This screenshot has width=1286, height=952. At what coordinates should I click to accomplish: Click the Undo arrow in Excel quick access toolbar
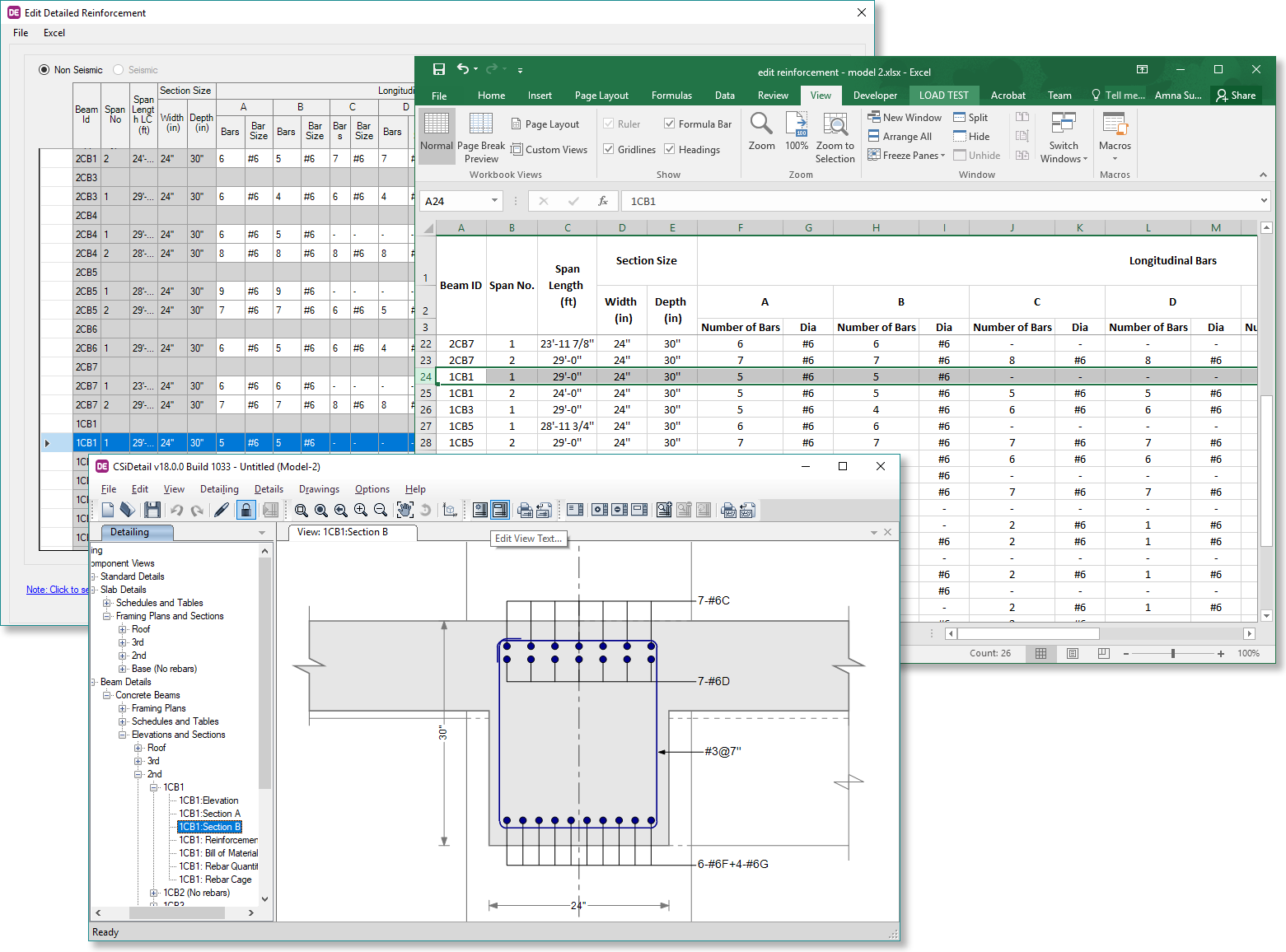pyautogui.click(x=463, y=69)
